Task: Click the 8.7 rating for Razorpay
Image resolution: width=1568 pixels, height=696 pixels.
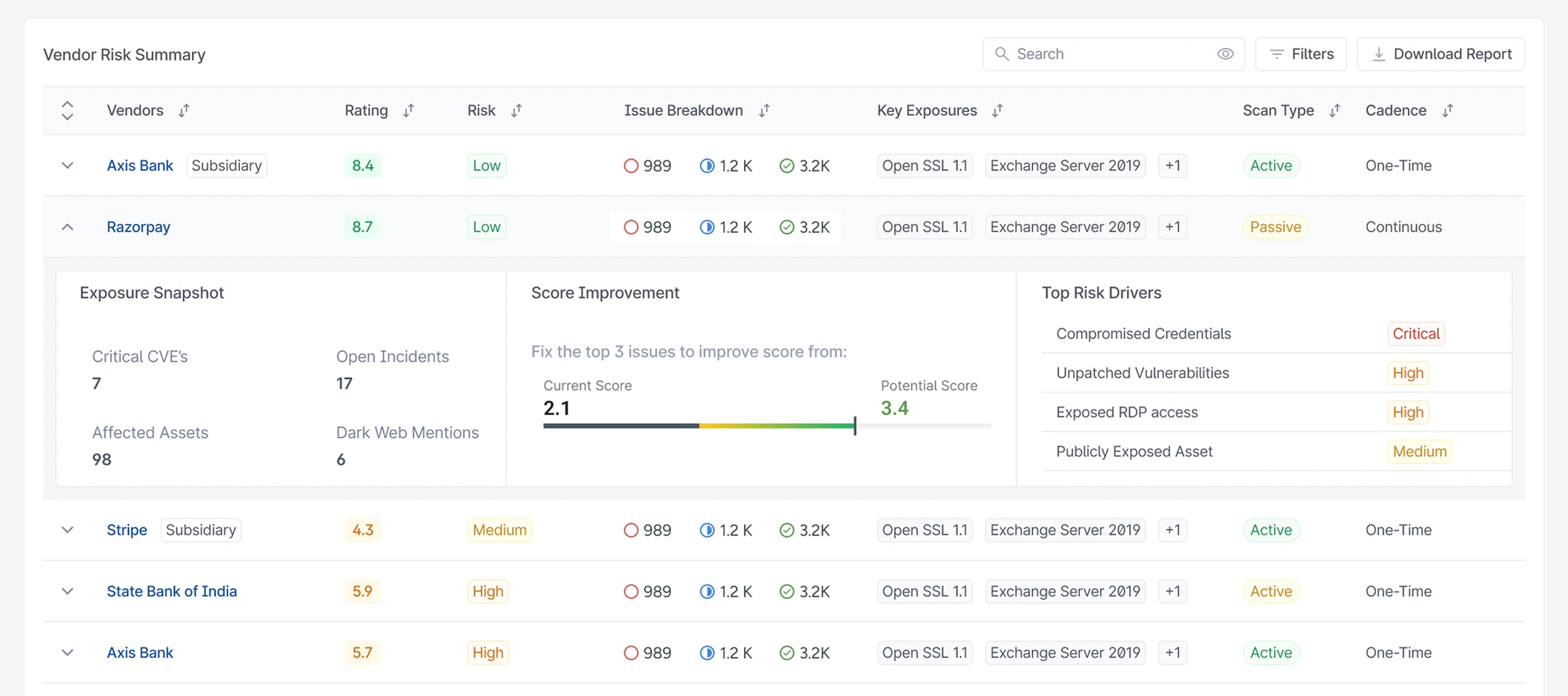Action: click(x=362, y=227)
